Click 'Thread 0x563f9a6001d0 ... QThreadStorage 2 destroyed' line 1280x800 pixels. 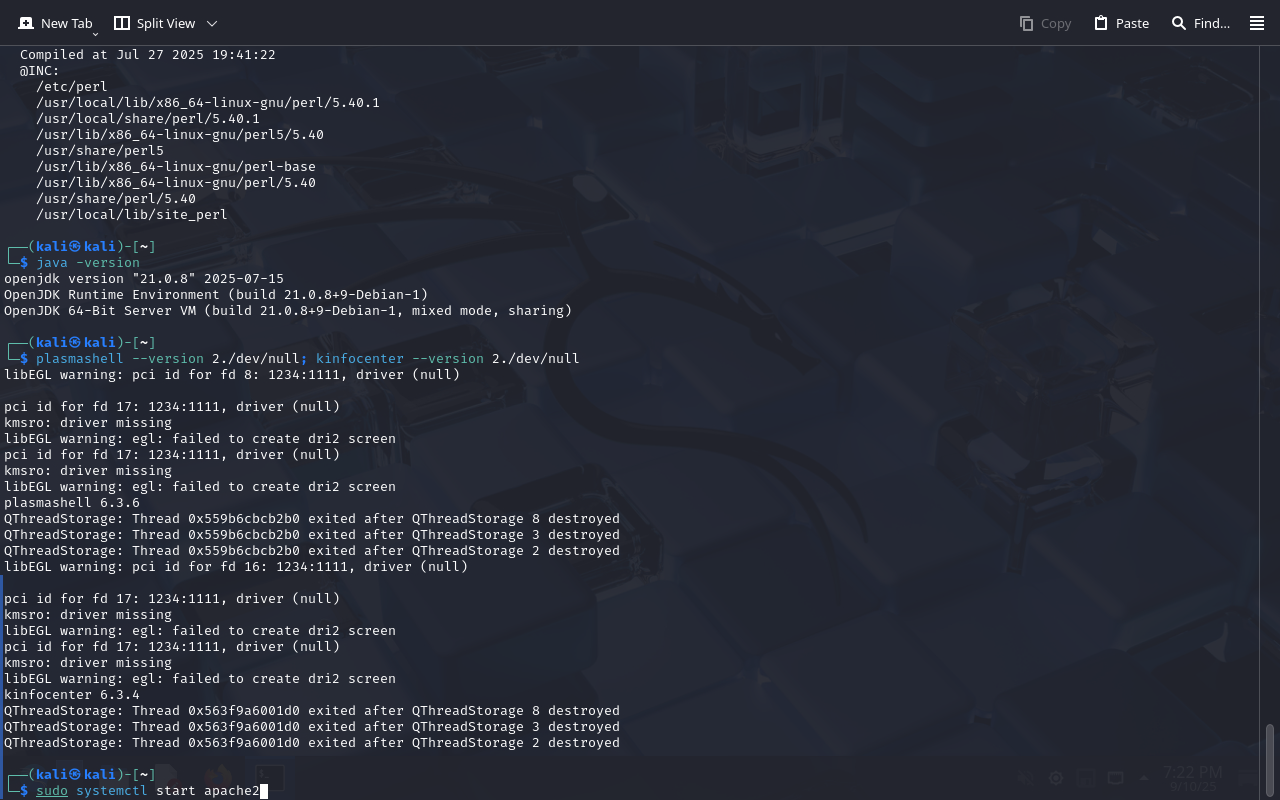(x=312, y=743)
